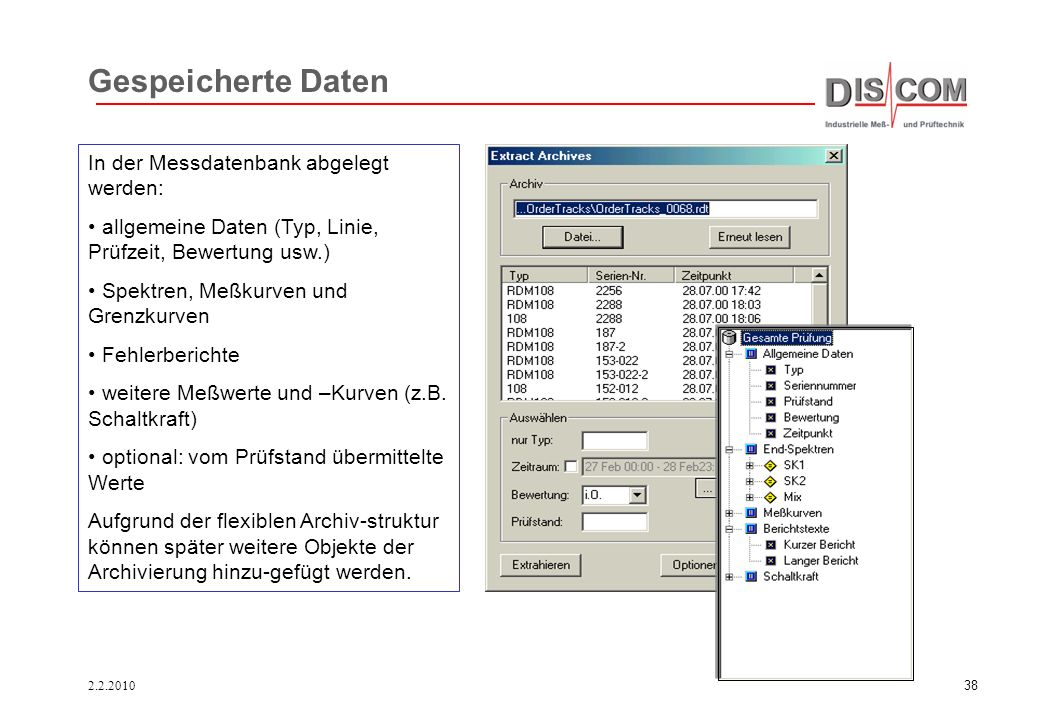Select the Berichtstexte tree label
The image size is (1040, 720).
point(796,529)
